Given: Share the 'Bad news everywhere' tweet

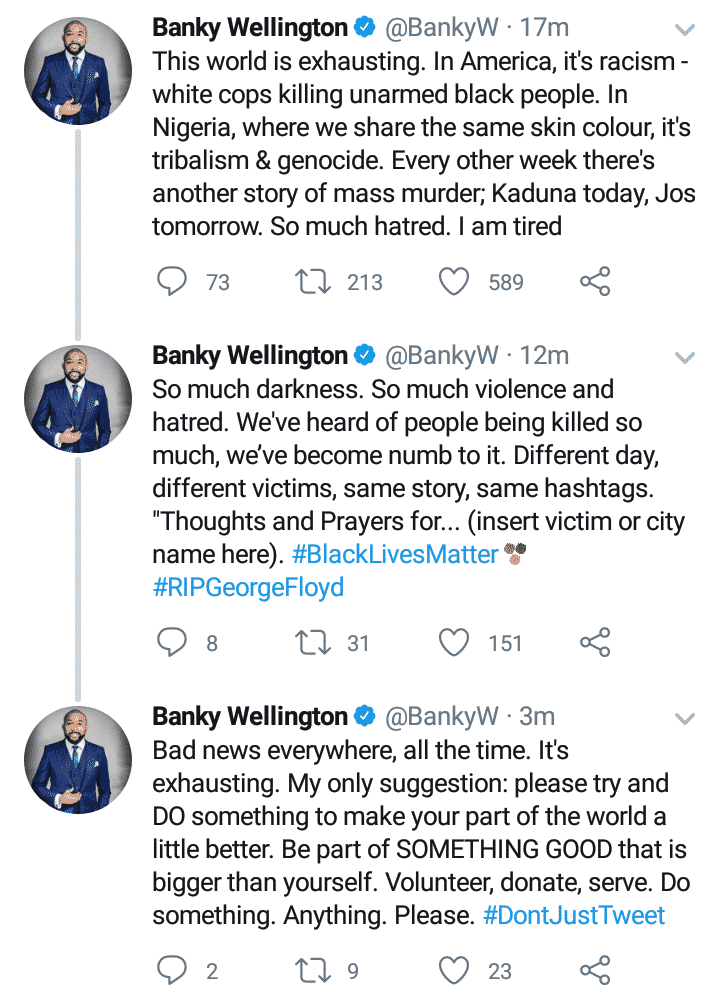Looking at the screenshot, I should point(595,969).
